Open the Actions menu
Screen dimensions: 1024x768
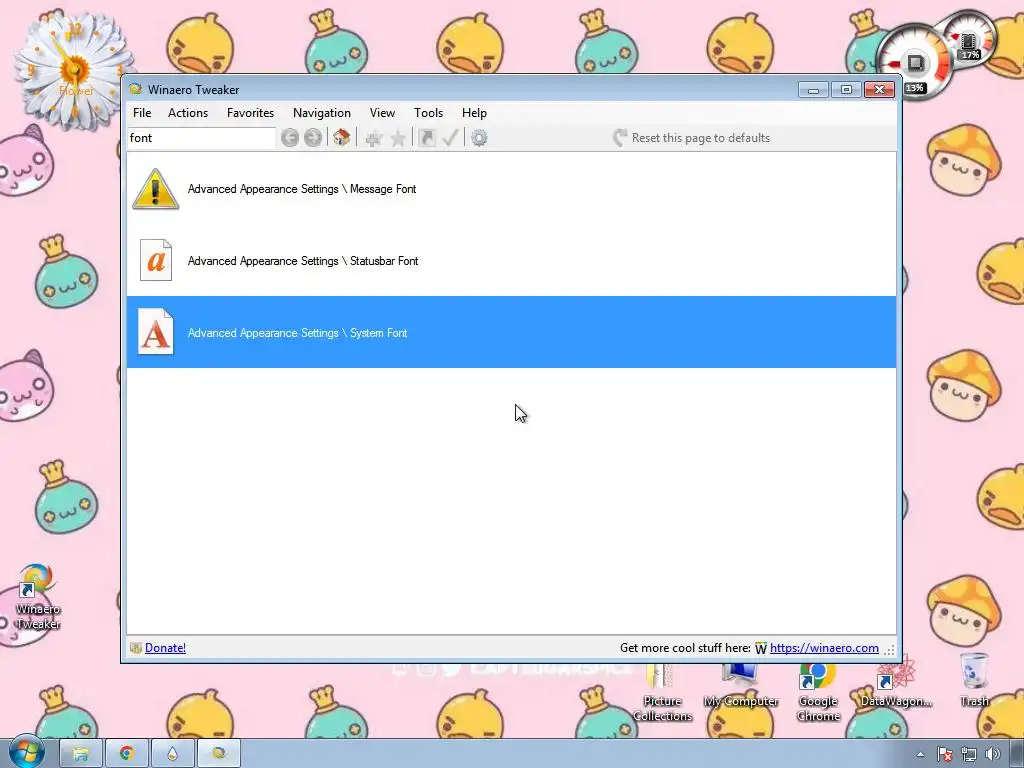(188, 113)
